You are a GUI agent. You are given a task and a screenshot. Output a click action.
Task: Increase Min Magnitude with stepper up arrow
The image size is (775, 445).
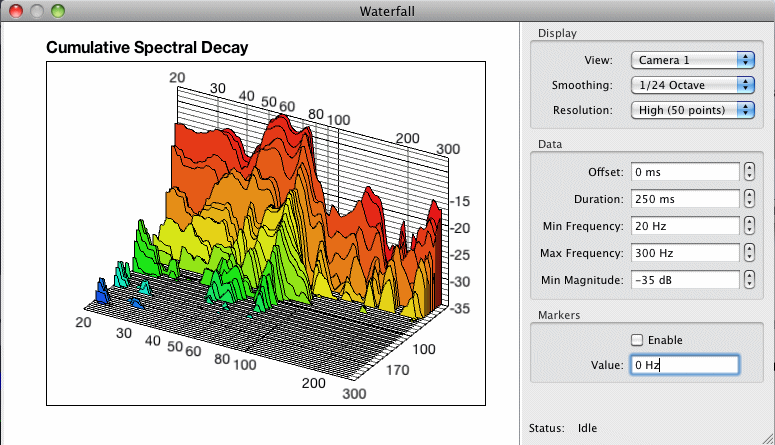pyautogui.click(x=749, y=275)
